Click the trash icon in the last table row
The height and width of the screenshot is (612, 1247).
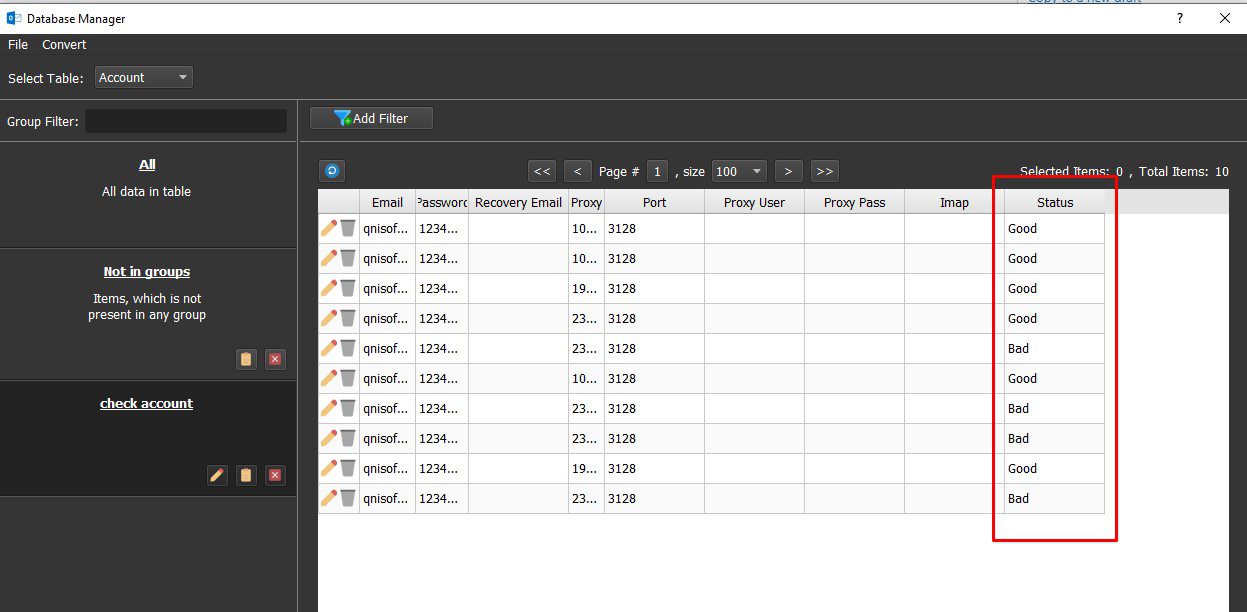pos(348,498)
